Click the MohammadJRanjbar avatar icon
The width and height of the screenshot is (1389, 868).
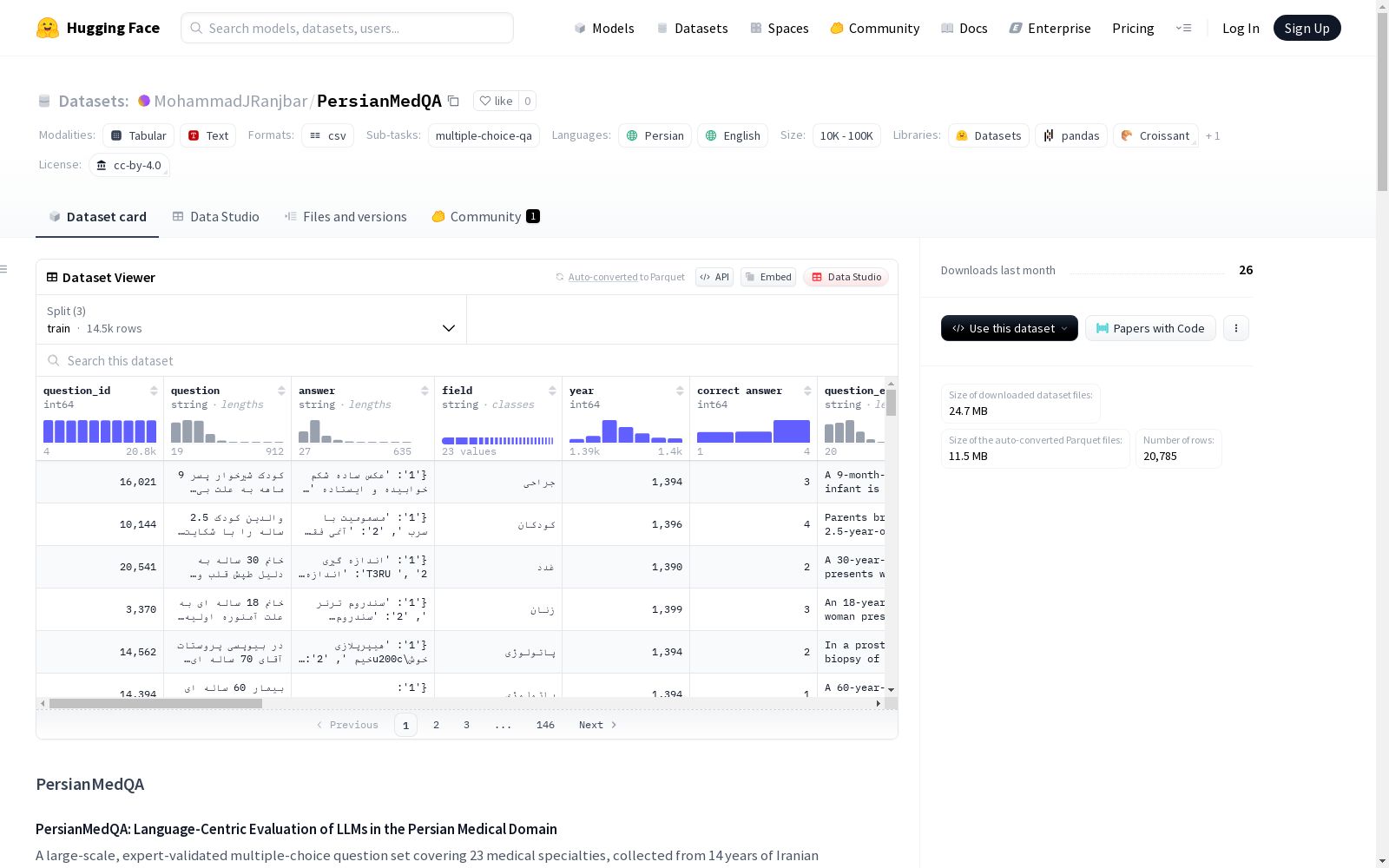click(144, 101)
